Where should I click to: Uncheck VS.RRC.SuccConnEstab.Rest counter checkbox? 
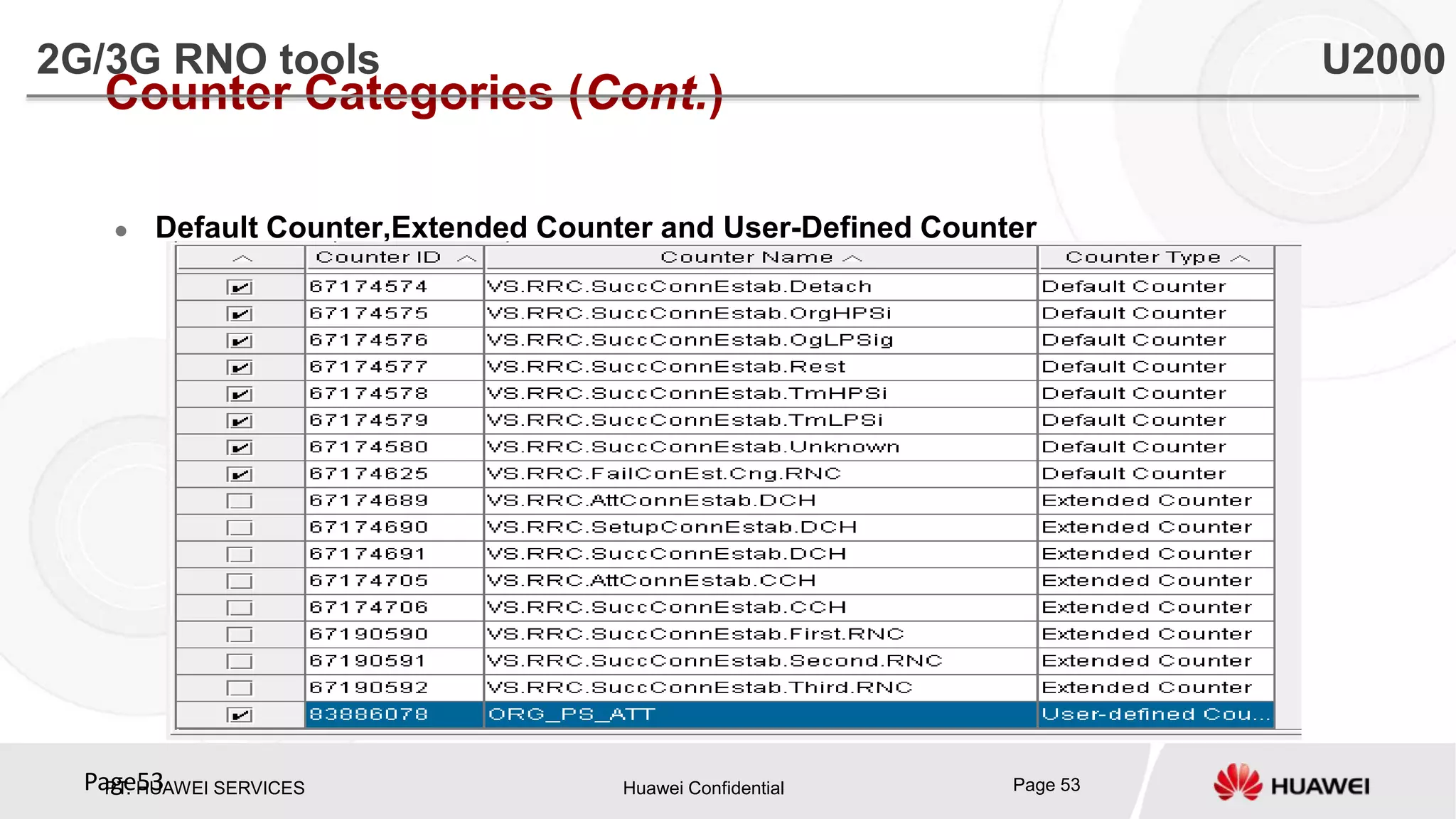click(240, 368)
